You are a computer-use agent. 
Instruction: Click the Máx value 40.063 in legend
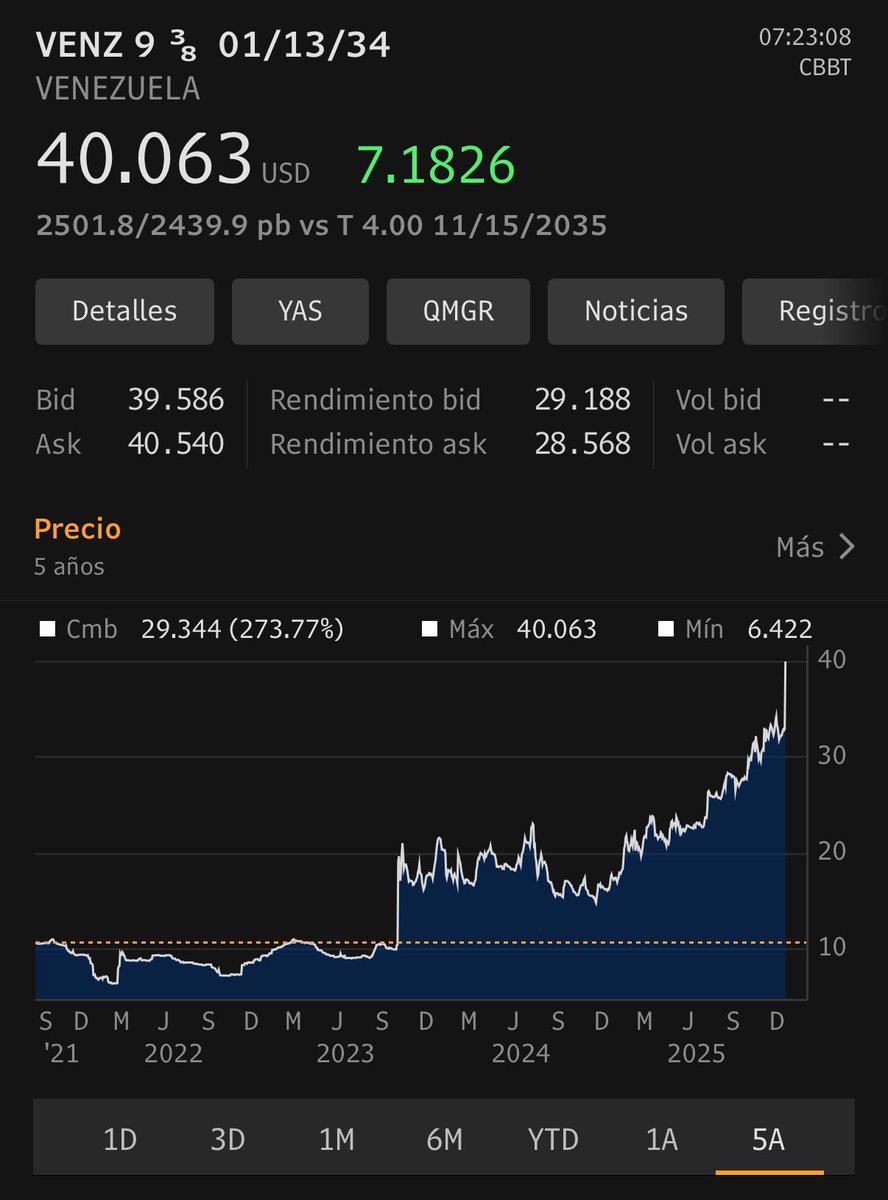pos(557,630)
